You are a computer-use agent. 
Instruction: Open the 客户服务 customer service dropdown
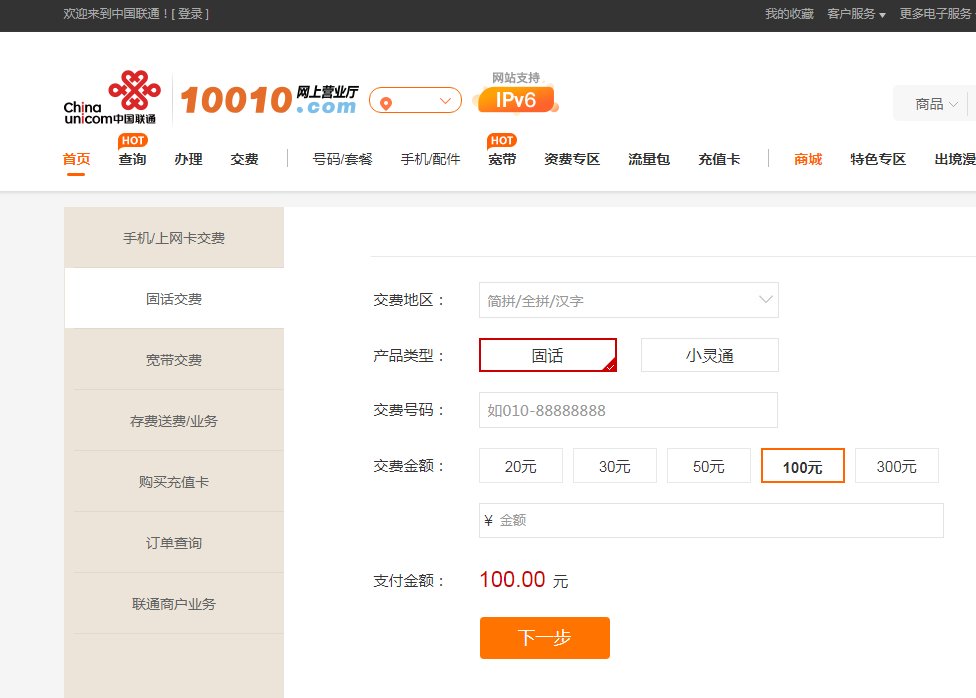[x=852, y=14]
